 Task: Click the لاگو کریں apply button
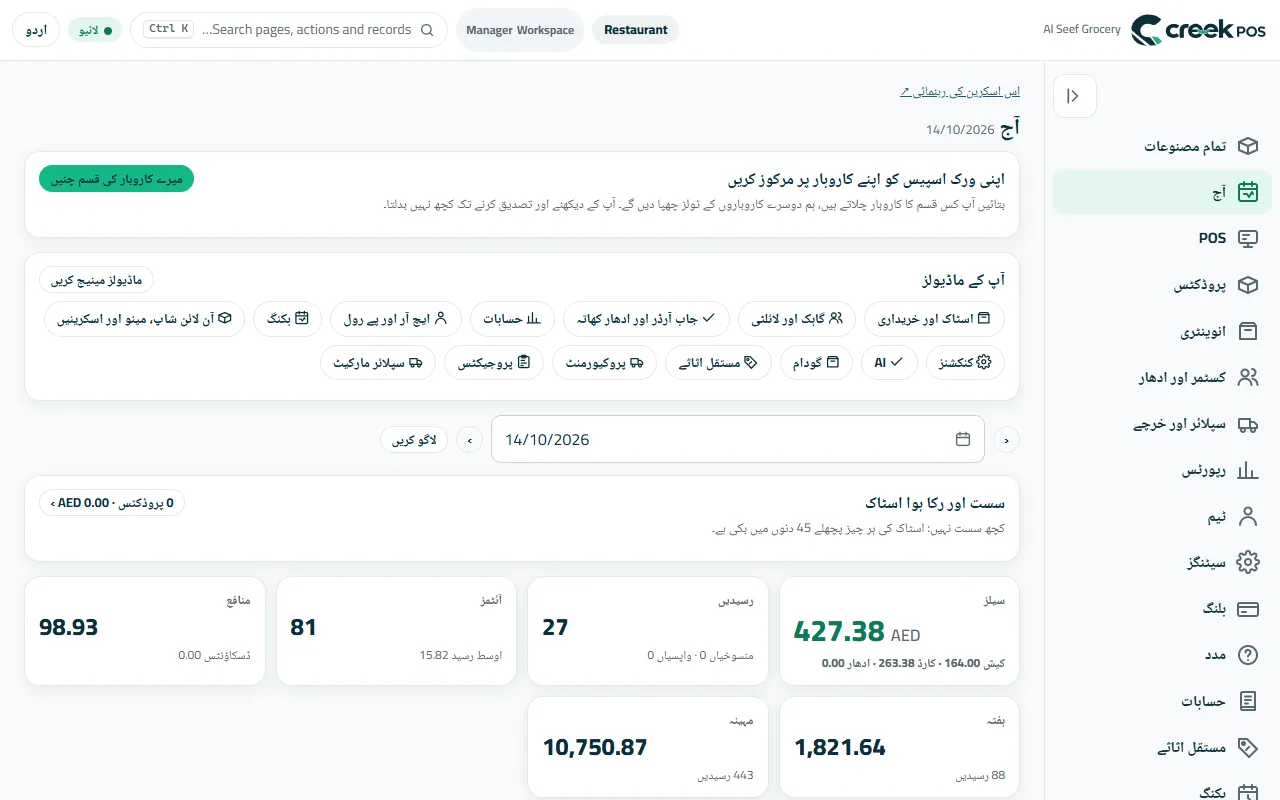[x=414, y=439]
